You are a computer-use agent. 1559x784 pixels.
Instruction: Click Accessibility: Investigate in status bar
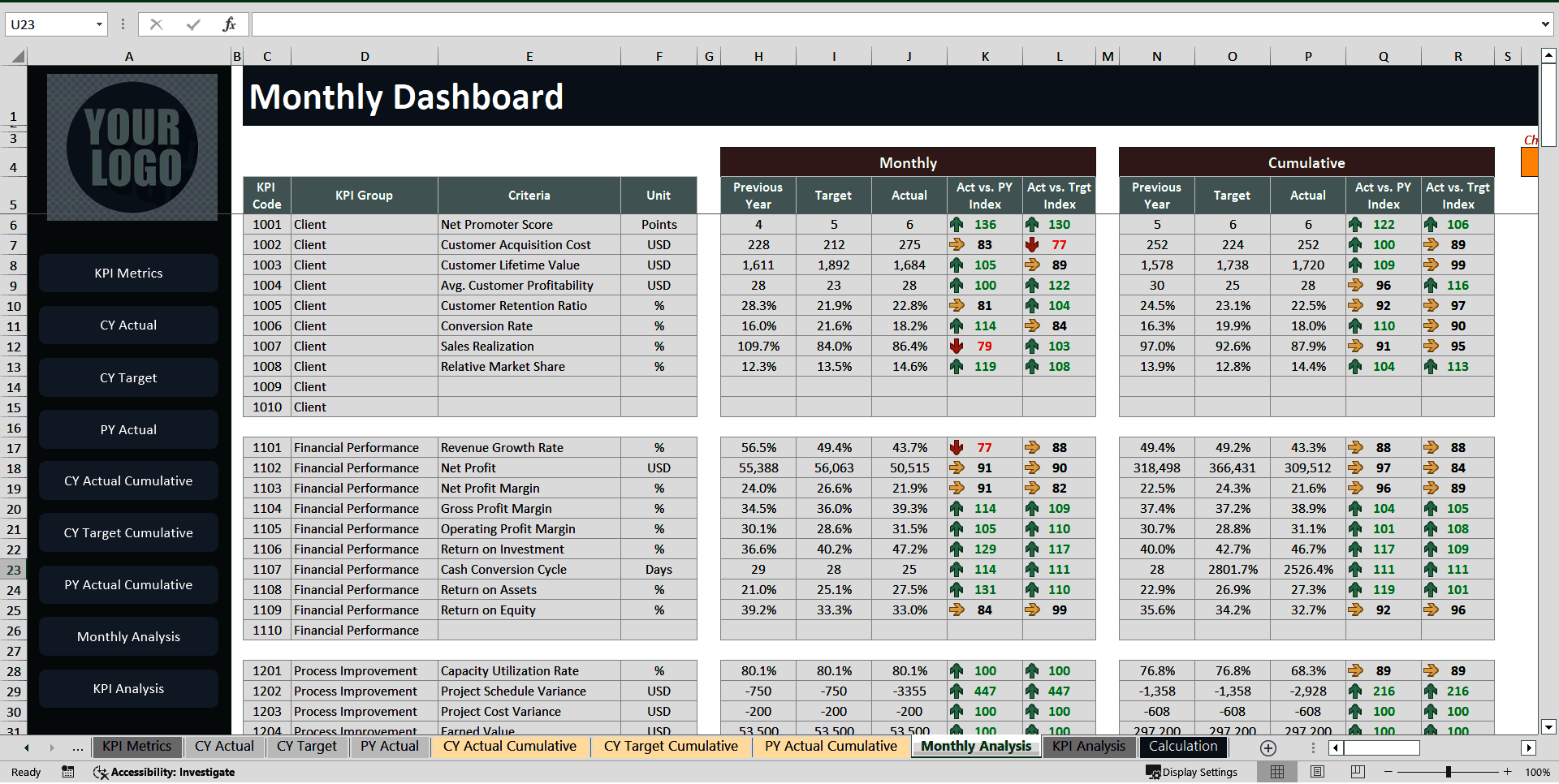[165, 772]
